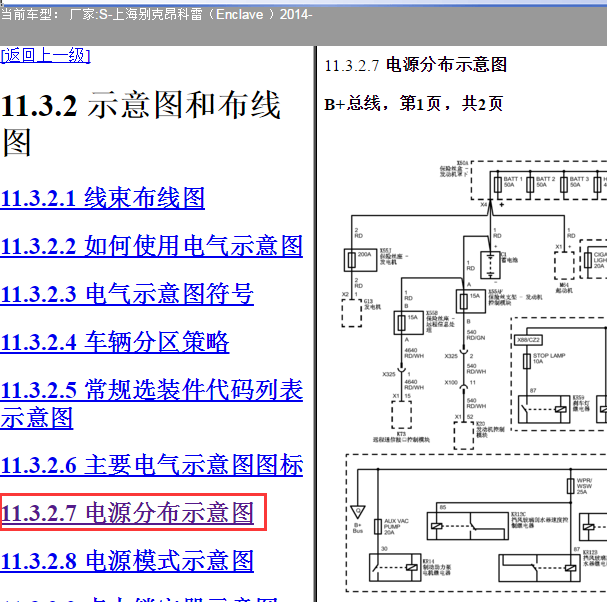The image size is (607, 602).
Task: Open 11.3.2.7 电源分布示意图 link
Action: [x=127, y=513]
